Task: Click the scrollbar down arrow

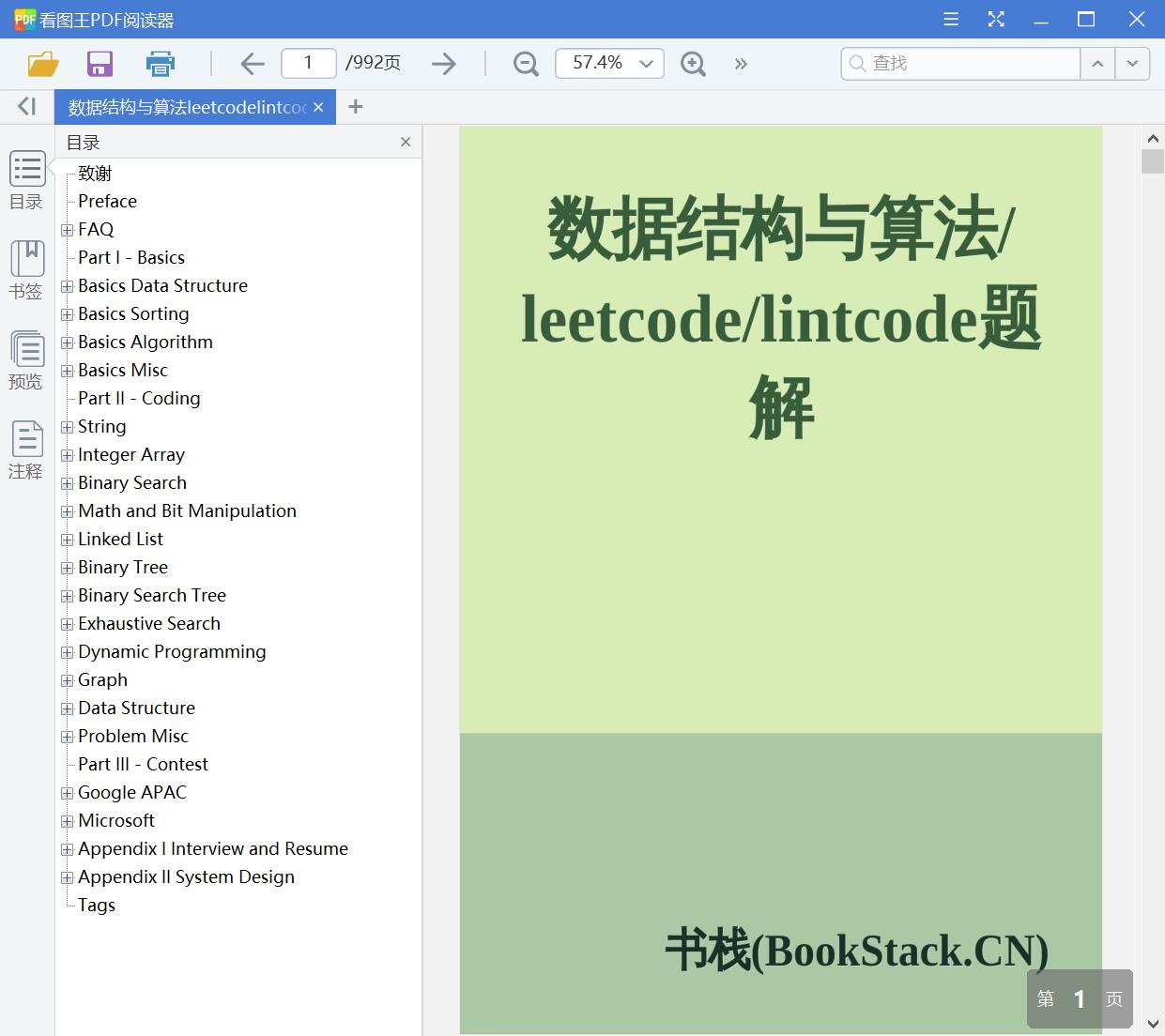Action: [x=1153, y=1024]
